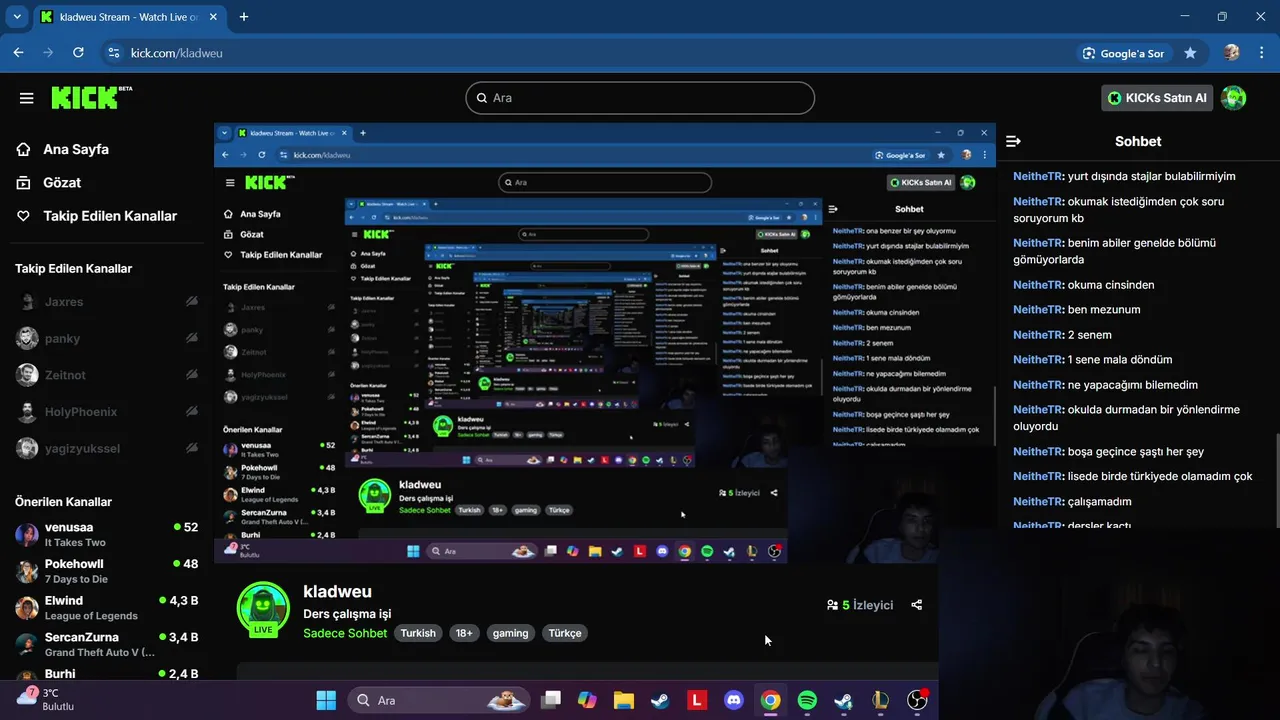
Task: Click the share icon next to the viewer count
Action: (917, 605)
